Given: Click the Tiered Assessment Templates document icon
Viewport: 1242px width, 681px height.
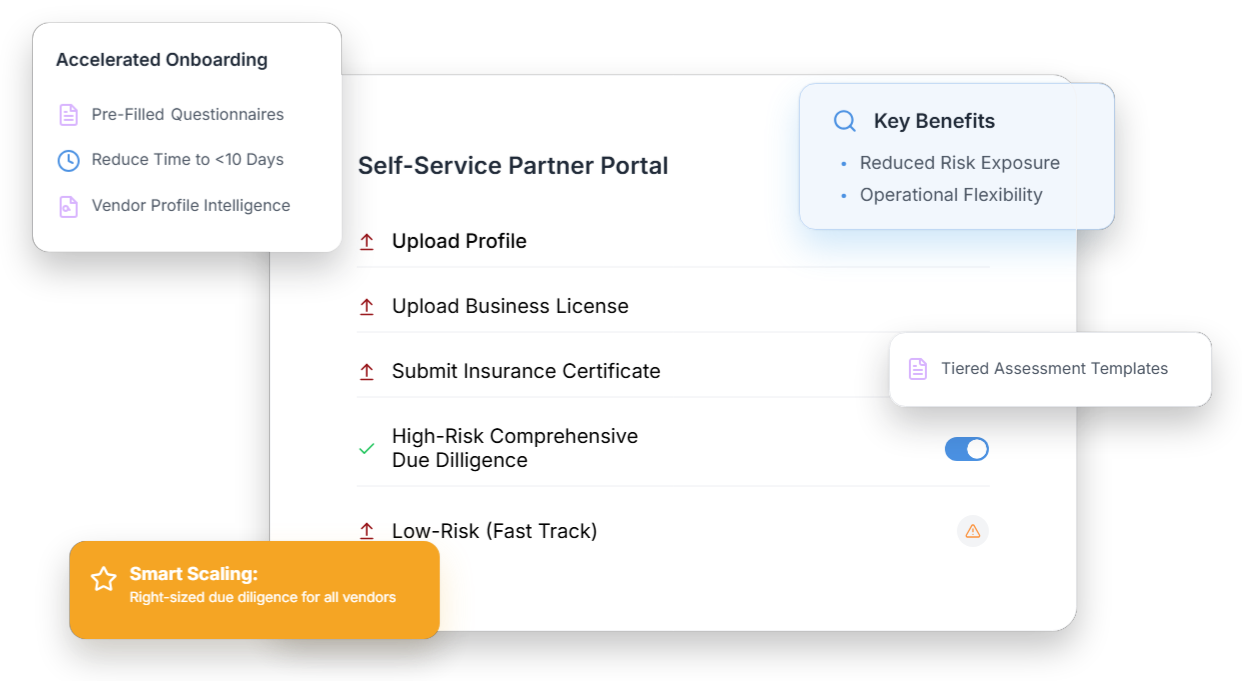Looking at the screenshot, I should (x=917, y=368).
